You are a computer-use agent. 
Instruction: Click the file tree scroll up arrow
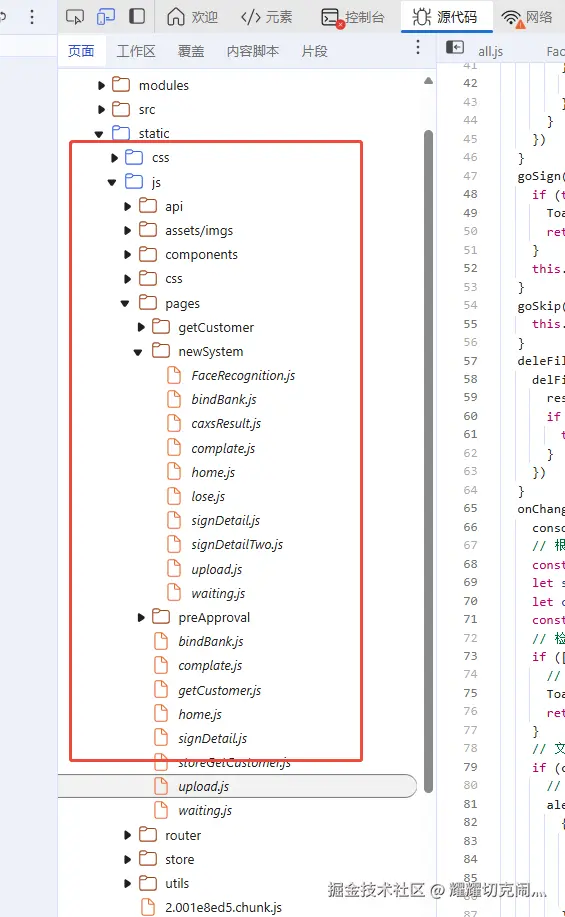[x=429, y=81]
